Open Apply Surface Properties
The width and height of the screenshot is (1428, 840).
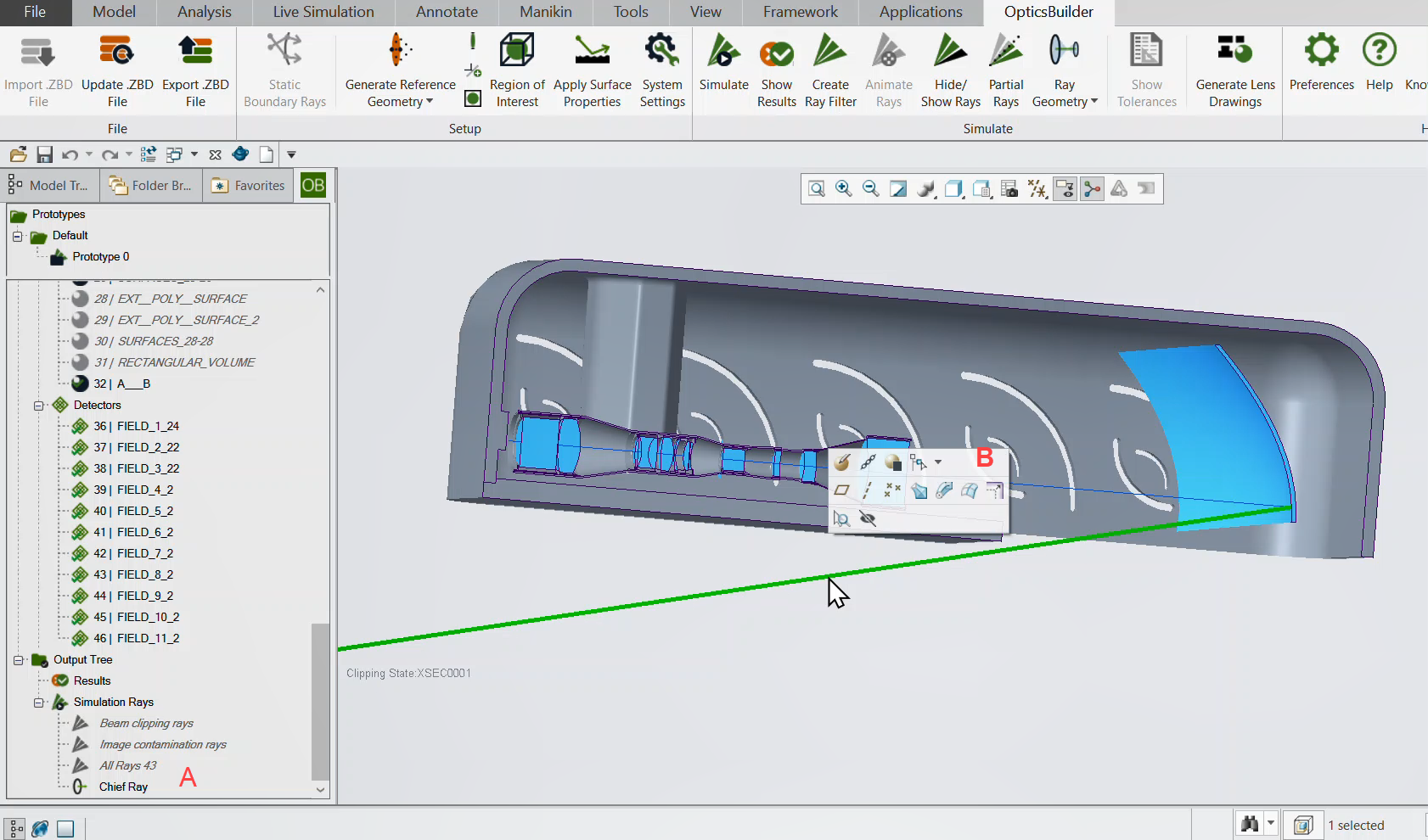tap(592, 71)
